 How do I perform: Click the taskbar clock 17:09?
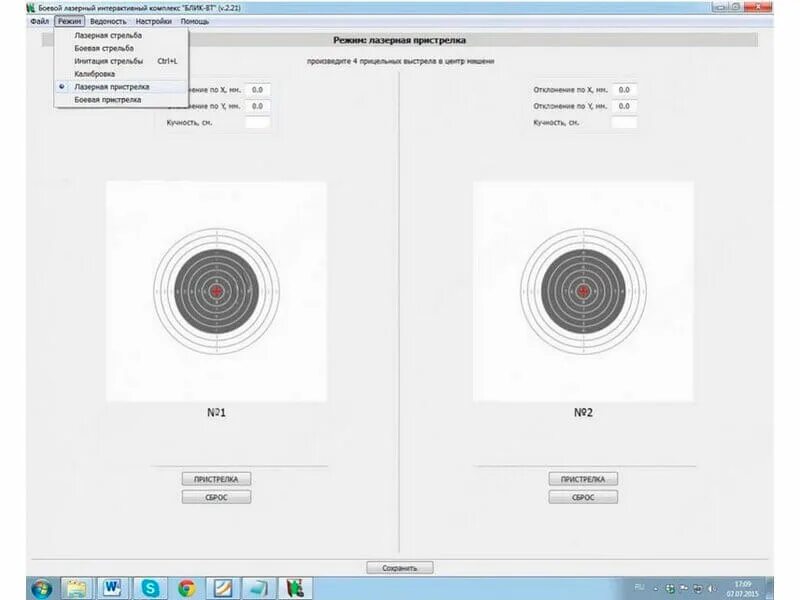pyautogui.click(x=743, y=589)
